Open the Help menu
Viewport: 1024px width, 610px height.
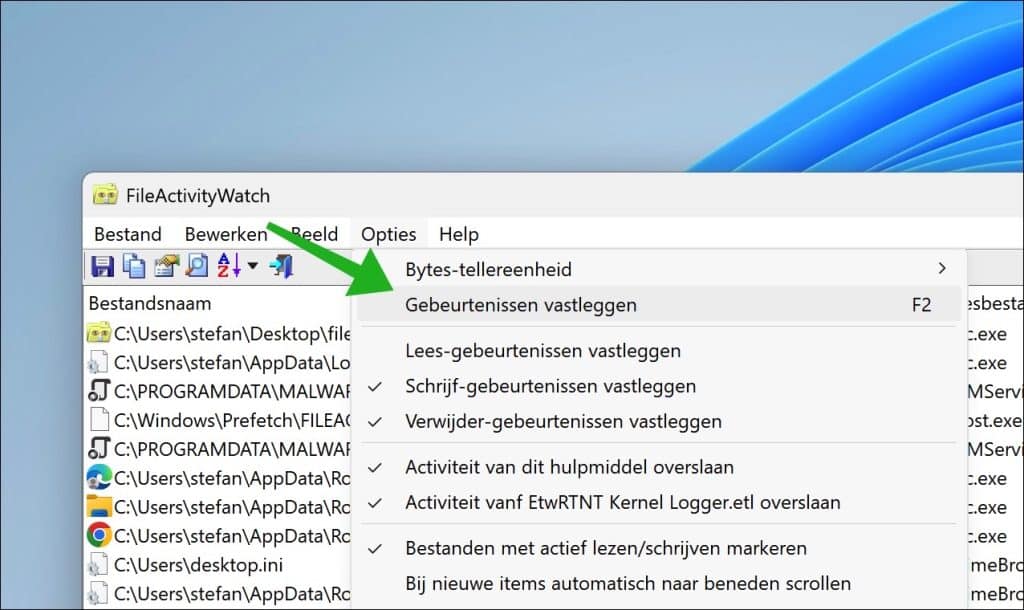click(459, 234)
